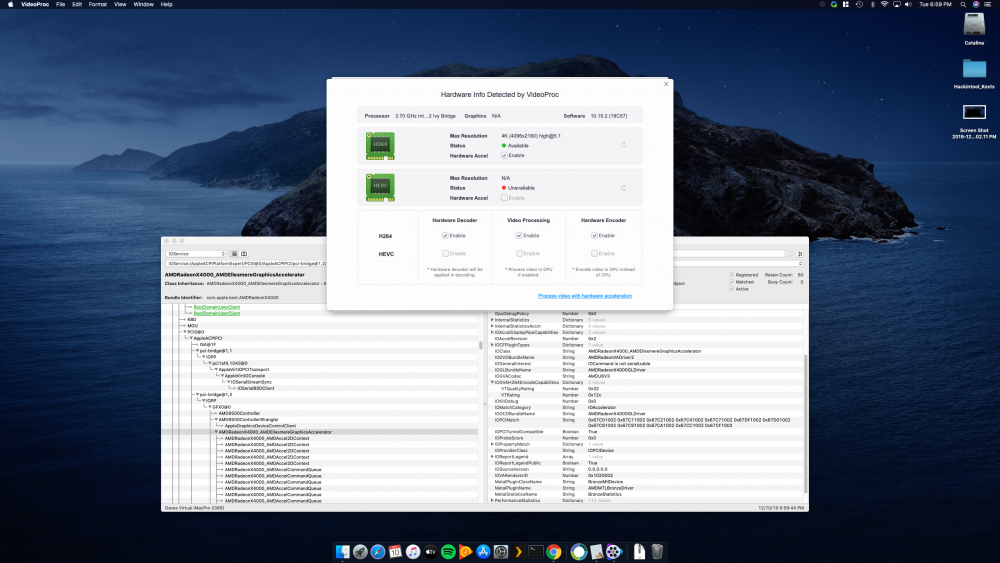Collapse the AppleACPIPCI tree node
Screen dimensions: 1000x563
191,339
